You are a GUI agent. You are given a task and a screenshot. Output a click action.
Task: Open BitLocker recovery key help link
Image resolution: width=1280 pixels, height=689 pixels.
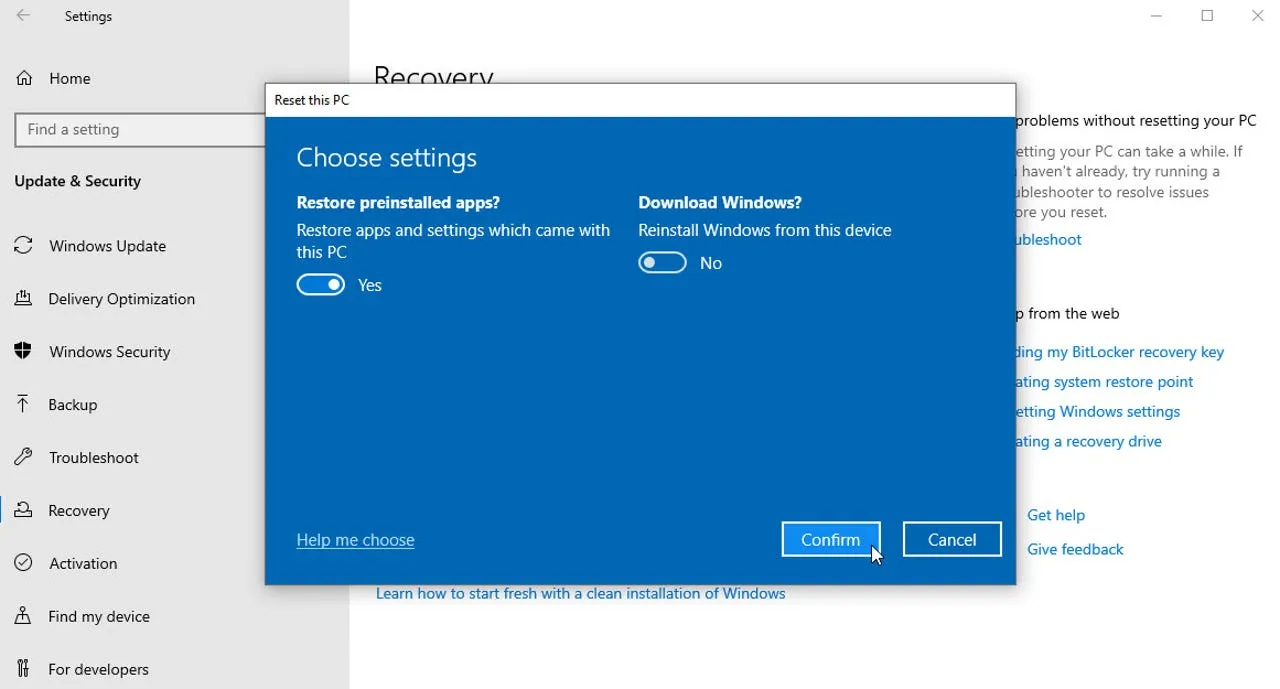[1119, 352]
